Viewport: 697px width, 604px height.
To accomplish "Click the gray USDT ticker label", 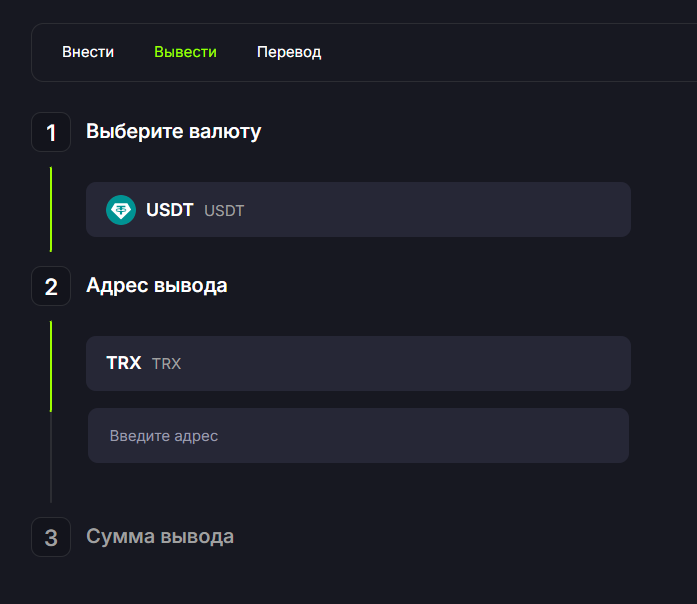I will click(x=224, y=211).
